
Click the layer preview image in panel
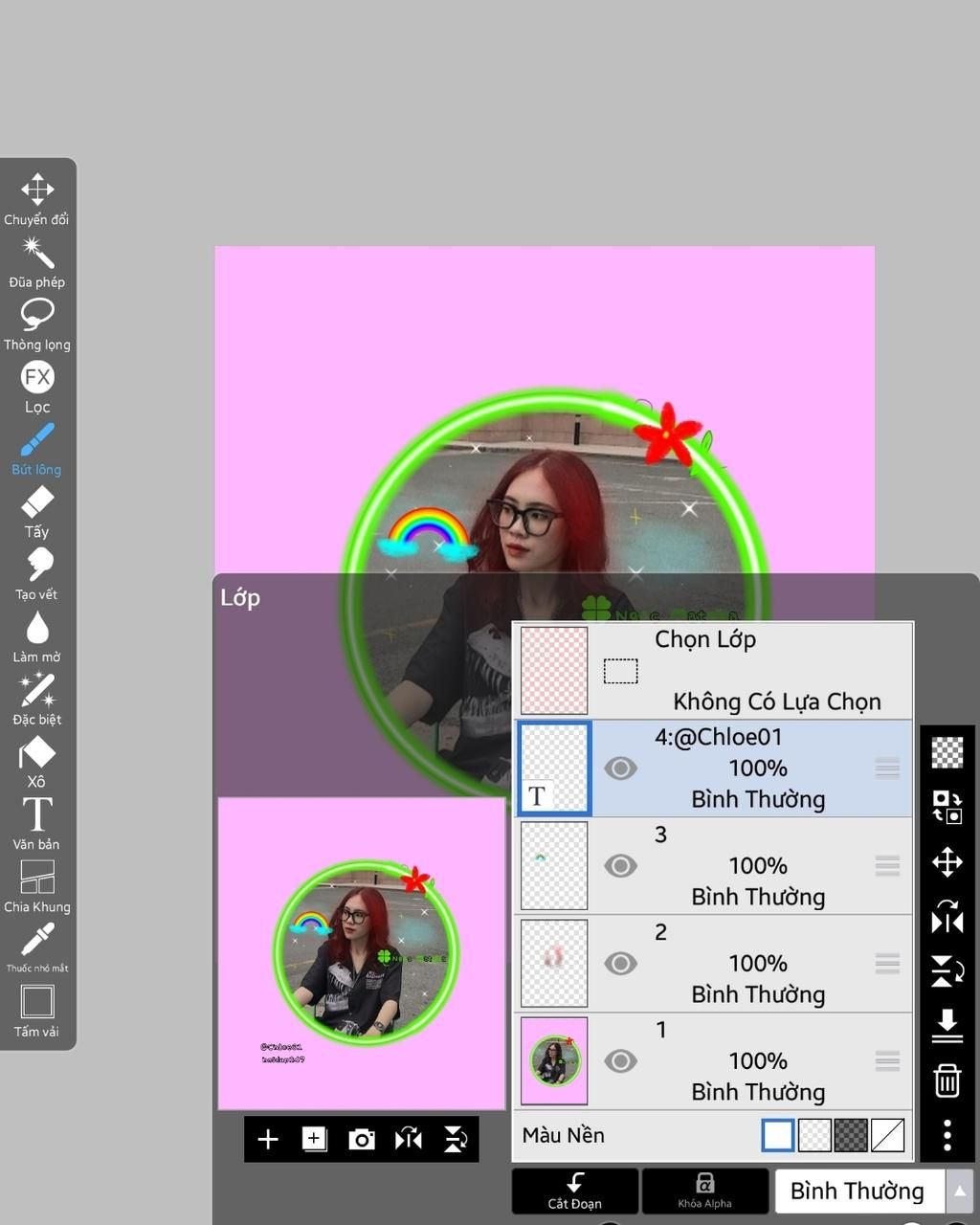pos(362,954)
